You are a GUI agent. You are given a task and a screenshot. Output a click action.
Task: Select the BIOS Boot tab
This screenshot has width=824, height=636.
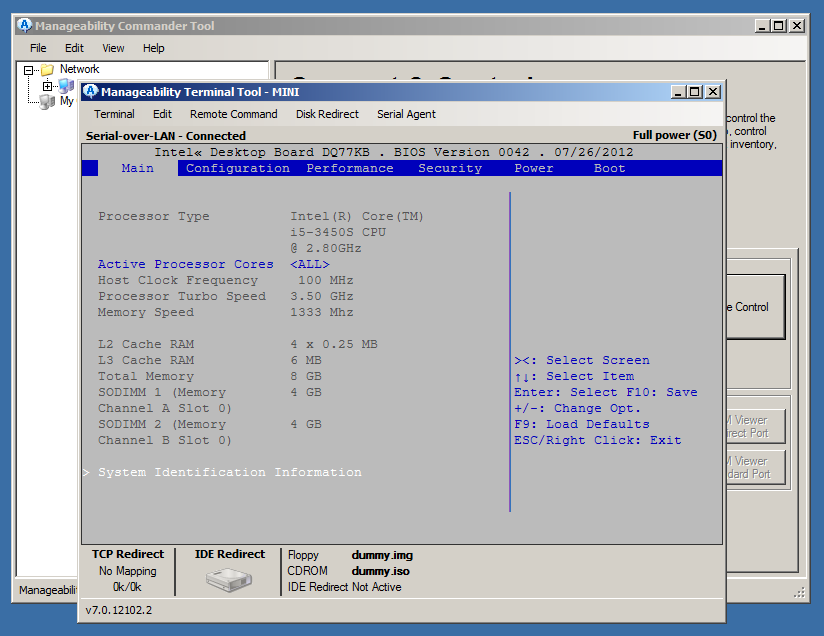[609, 168]
